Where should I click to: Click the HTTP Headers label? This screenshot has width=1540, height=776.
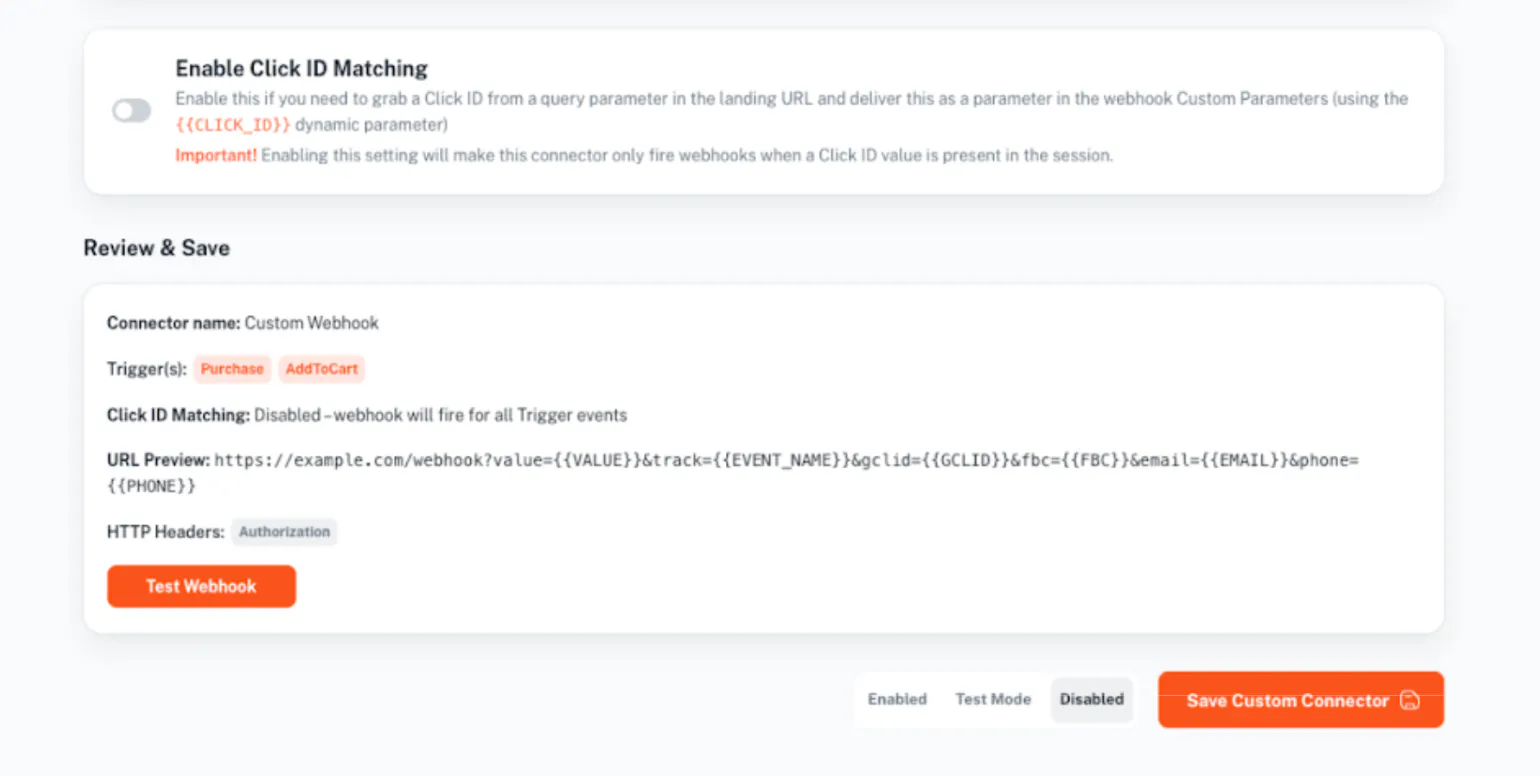coord(166,532)
